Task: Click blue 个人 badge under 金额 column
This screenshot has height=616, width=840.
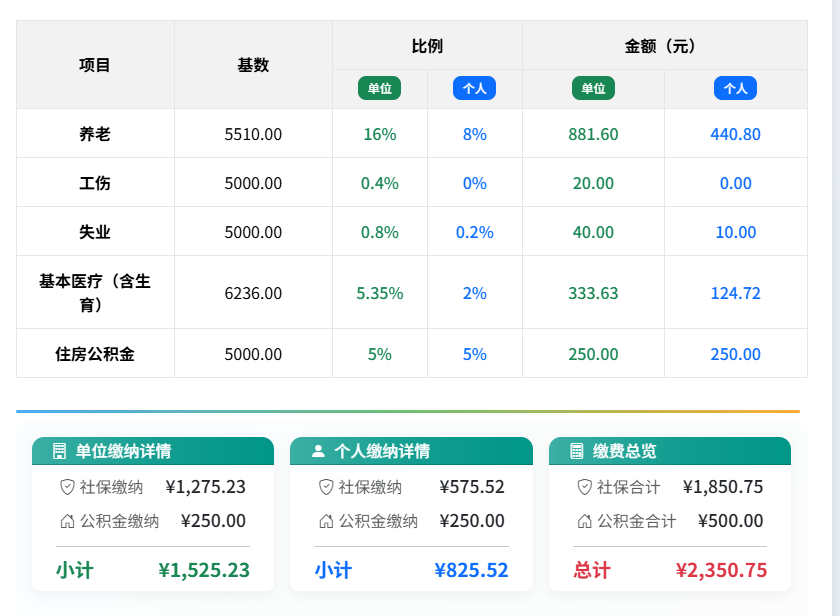Action: (735, 88)
